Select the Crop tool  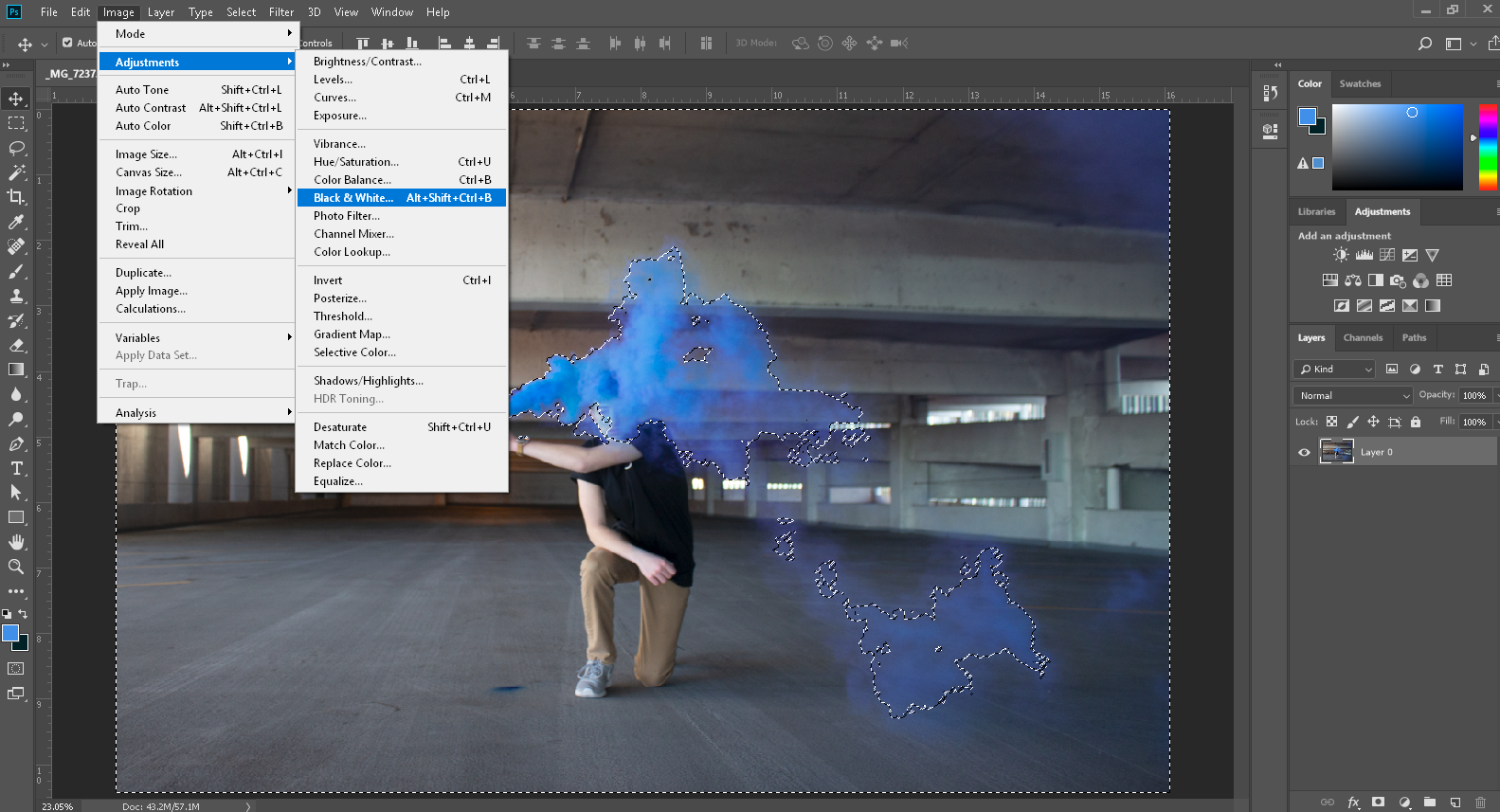coord(16,197)
